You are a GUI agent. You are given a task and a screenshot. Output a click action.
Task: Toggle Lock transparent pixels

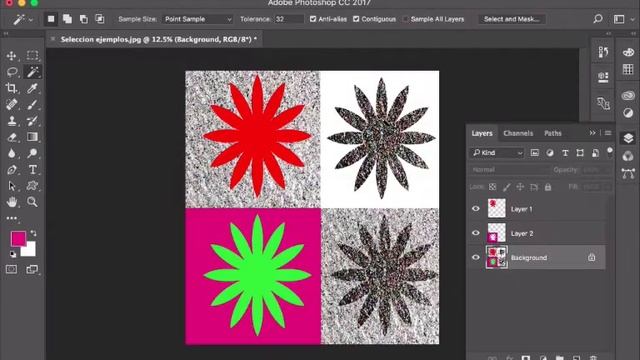click(493, 187)
